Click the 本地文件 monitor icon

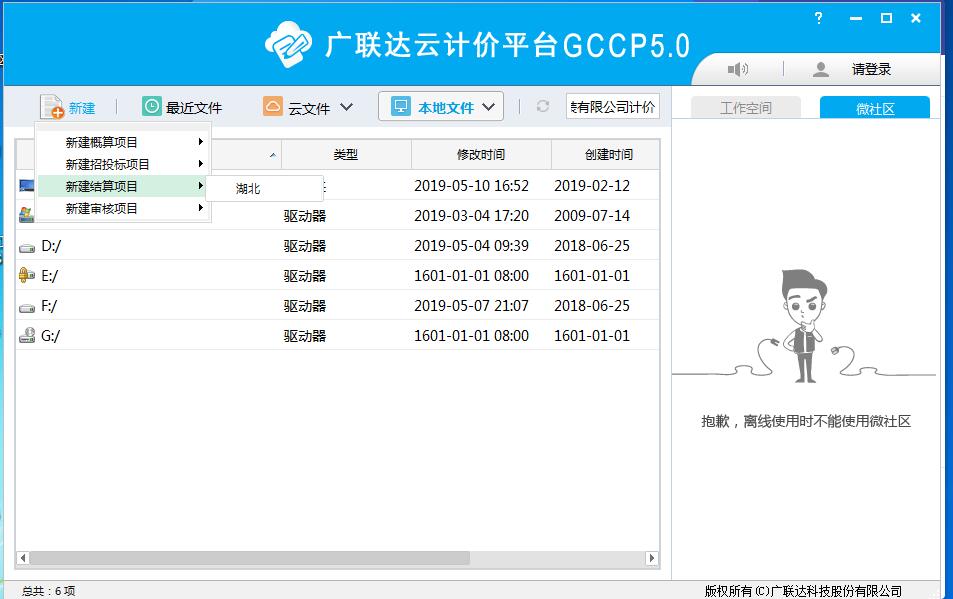pyautogui.click(x=401, y=106)
